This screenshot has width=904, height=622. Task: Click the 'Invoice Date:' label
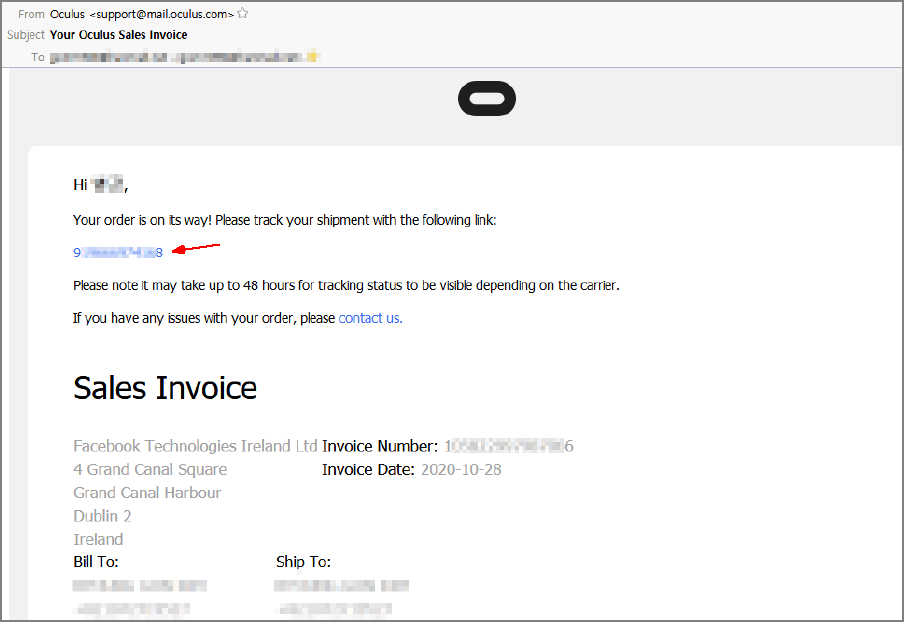tap(368, 470)
